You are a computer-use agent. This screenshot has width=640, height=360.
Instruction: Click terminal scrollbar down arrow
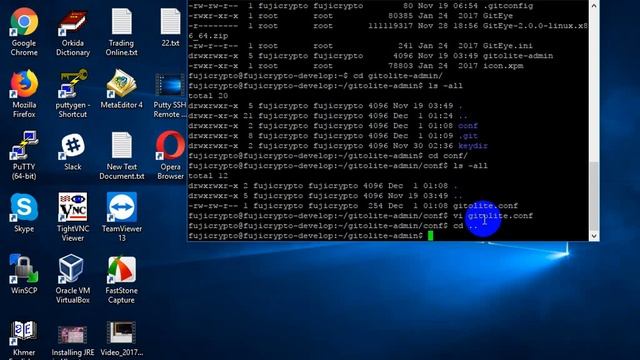click(594, 236)
